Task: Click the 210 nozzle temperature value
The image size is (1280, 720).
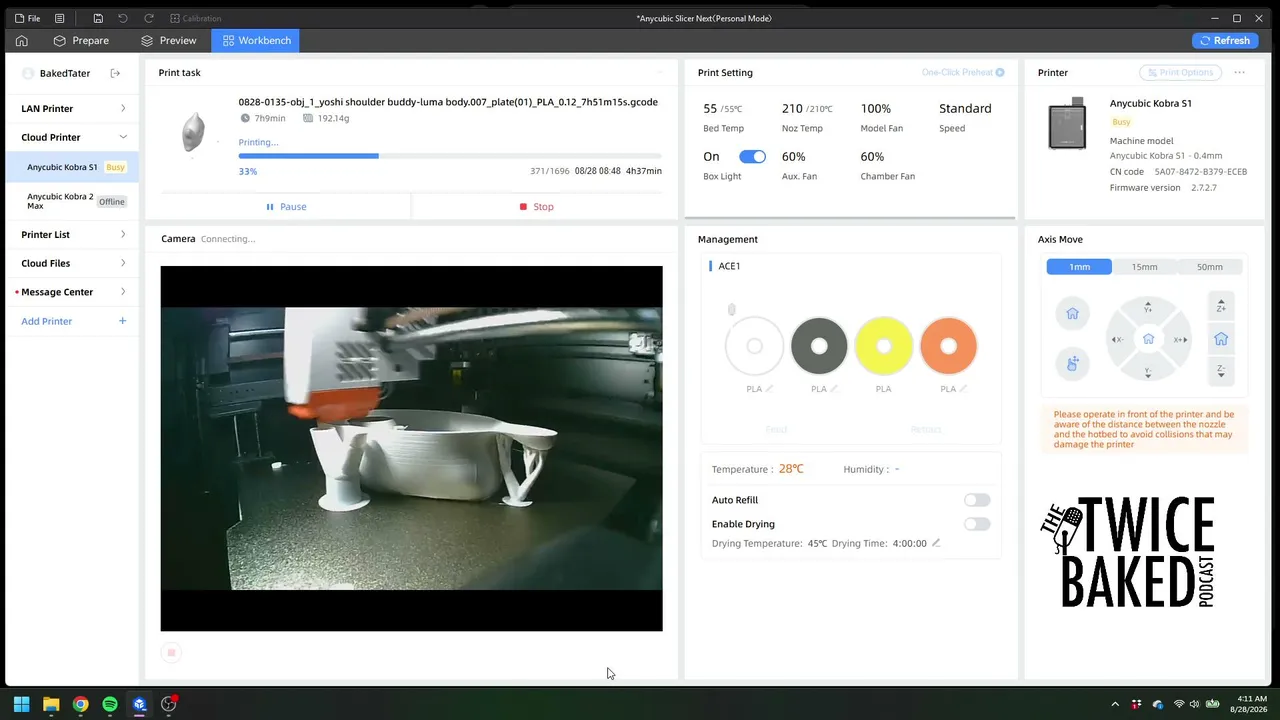Action: [x=792, y=109]
